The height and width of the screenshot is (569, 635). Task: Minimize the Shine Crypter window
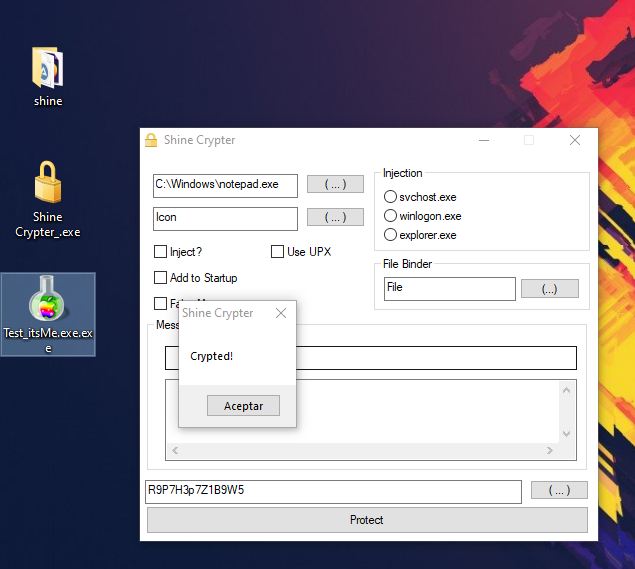[x=484, y=141]
